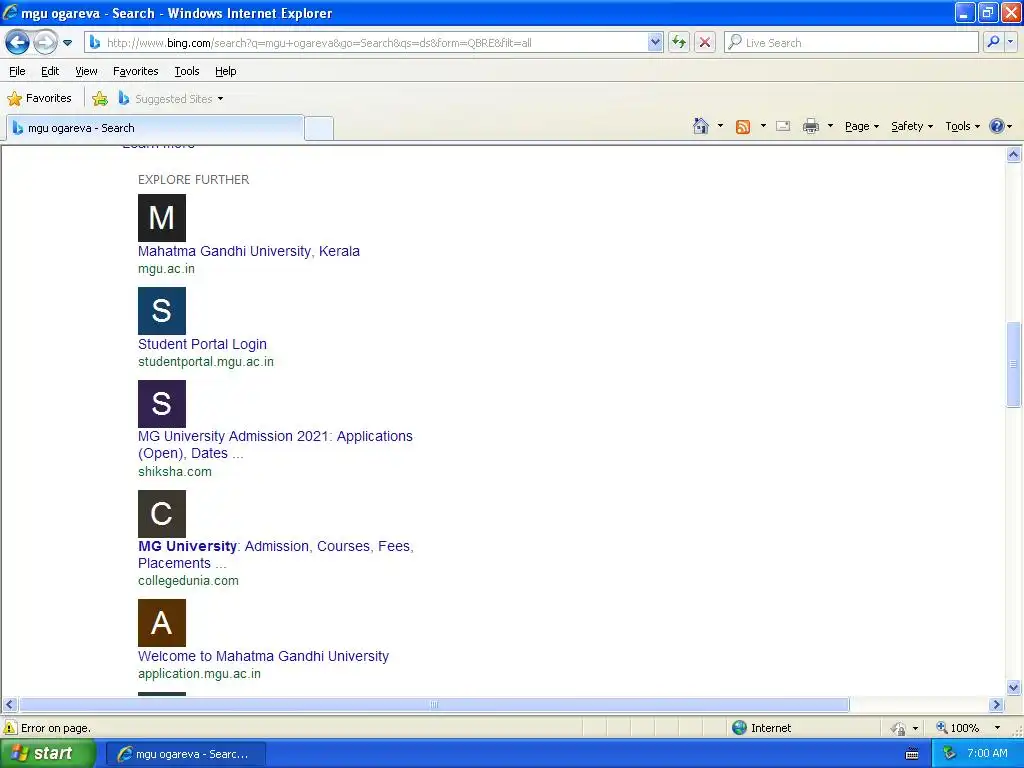Click the orange RSS Feeds icon

coord(743,127)
